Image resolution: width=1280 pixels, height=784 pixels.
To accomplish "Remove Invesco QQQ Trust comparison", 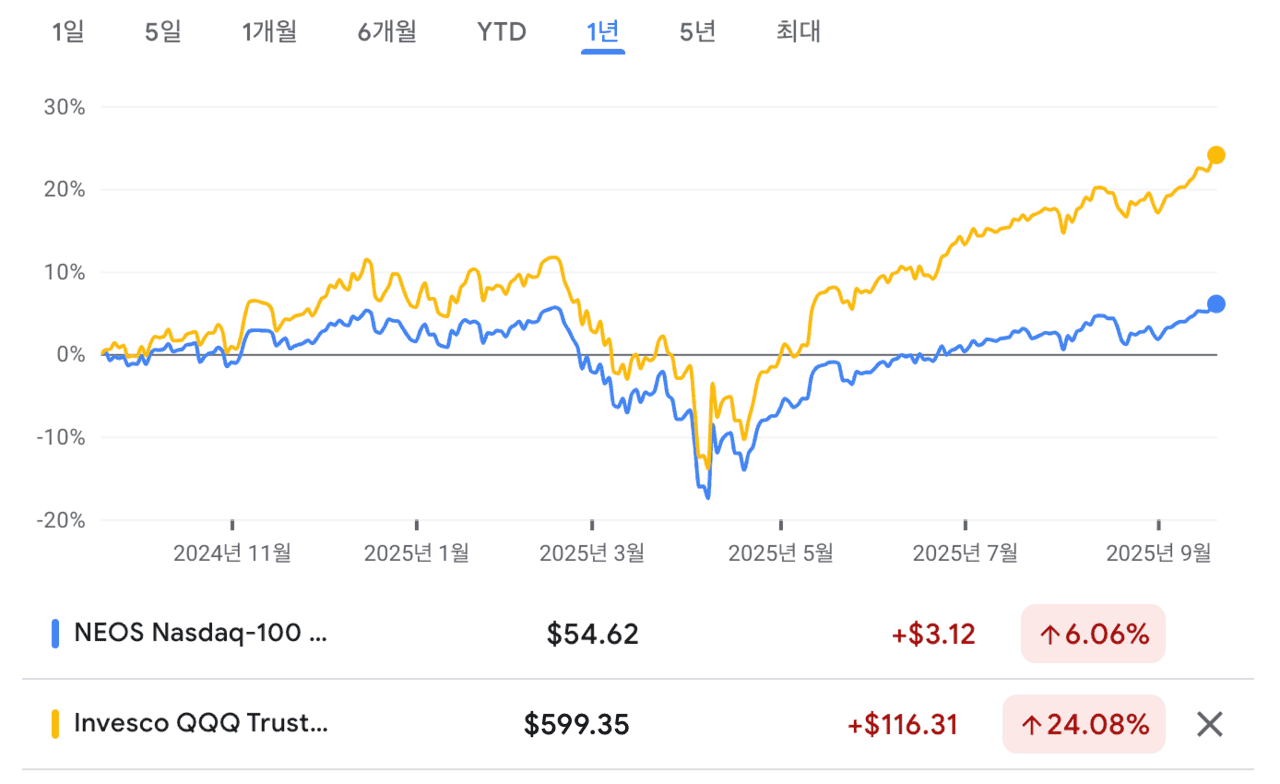I will [1210, 724].
